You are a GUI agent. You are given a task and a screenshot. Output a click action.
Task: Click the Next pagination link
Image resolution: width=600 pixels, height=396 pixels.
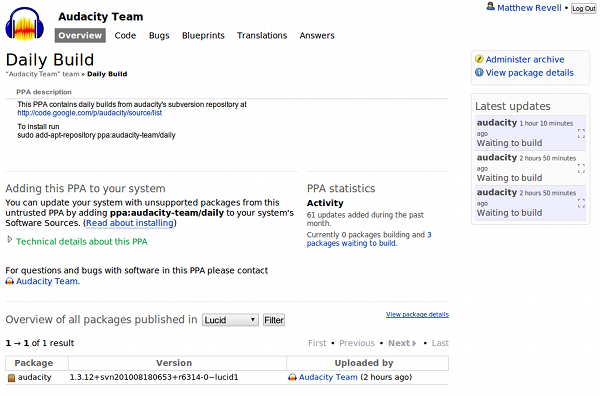coord(402,343)
